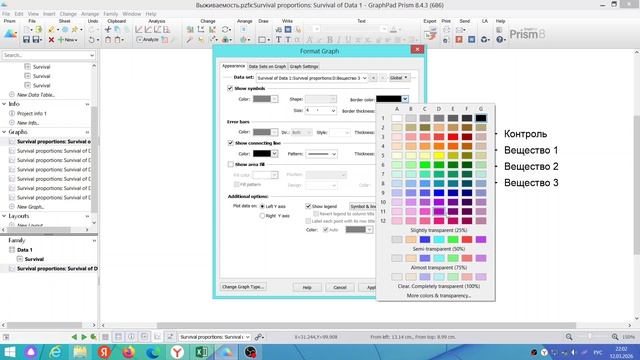The image size is (640, 360).
Task: Click the zoom in magnifier in status bar
Action: click(615, 337)
